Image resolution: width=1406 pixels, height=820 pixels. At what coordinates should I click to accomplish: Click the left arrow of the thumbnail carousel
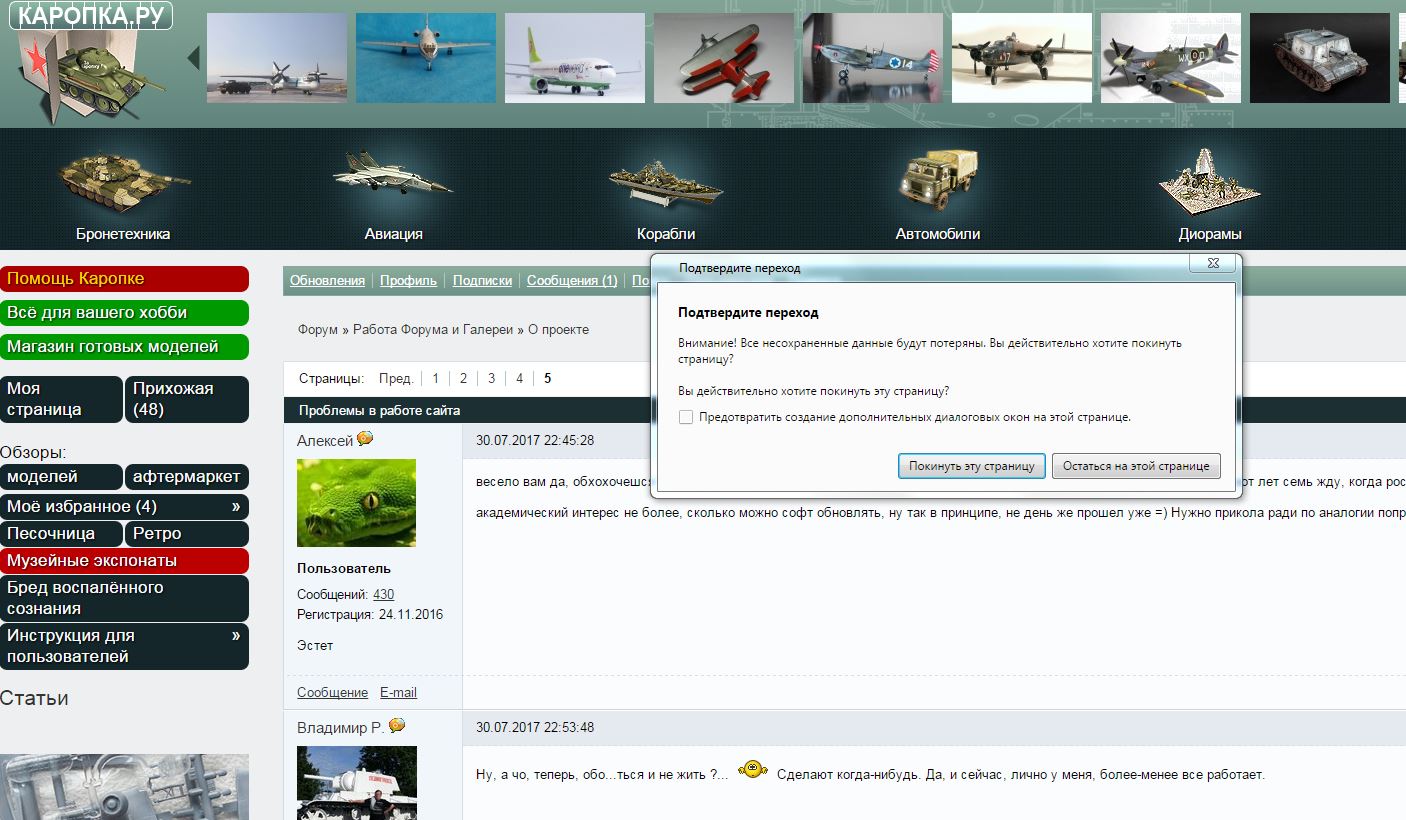[x=193, y=59]
